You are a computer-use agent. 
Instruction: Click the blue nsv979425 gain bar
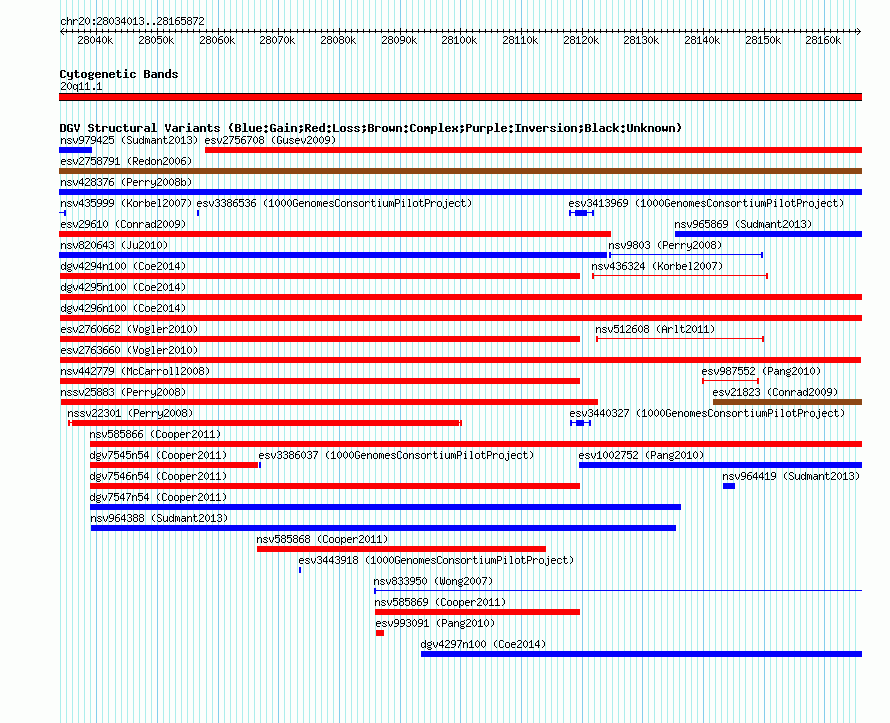tap(75, 150)
